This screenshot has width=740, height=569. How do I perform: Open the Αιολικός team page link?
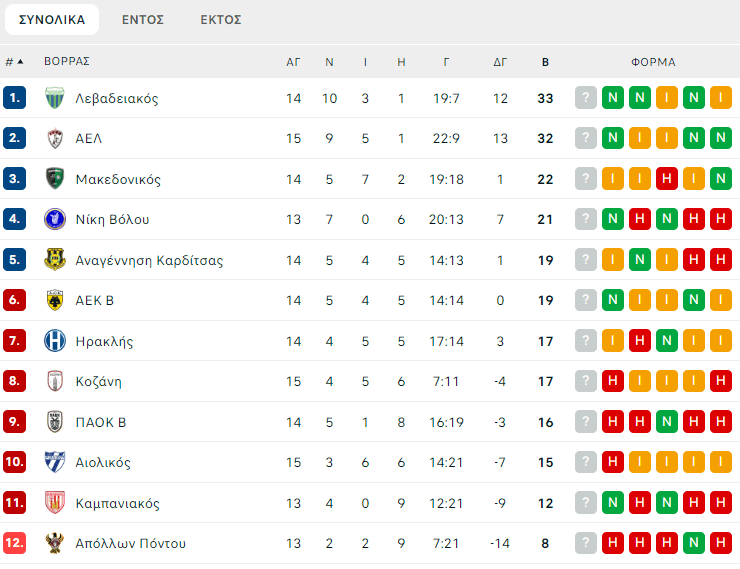pos(103,462)
